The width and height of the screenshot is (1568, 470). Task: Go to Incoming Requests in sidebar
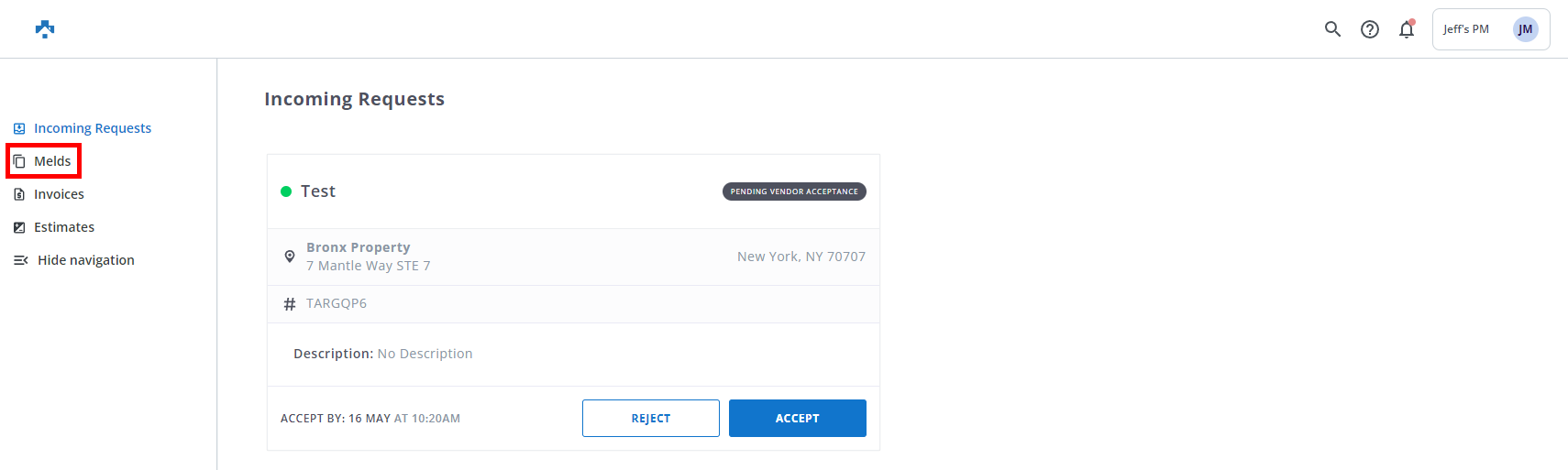[x=93, y=128]
